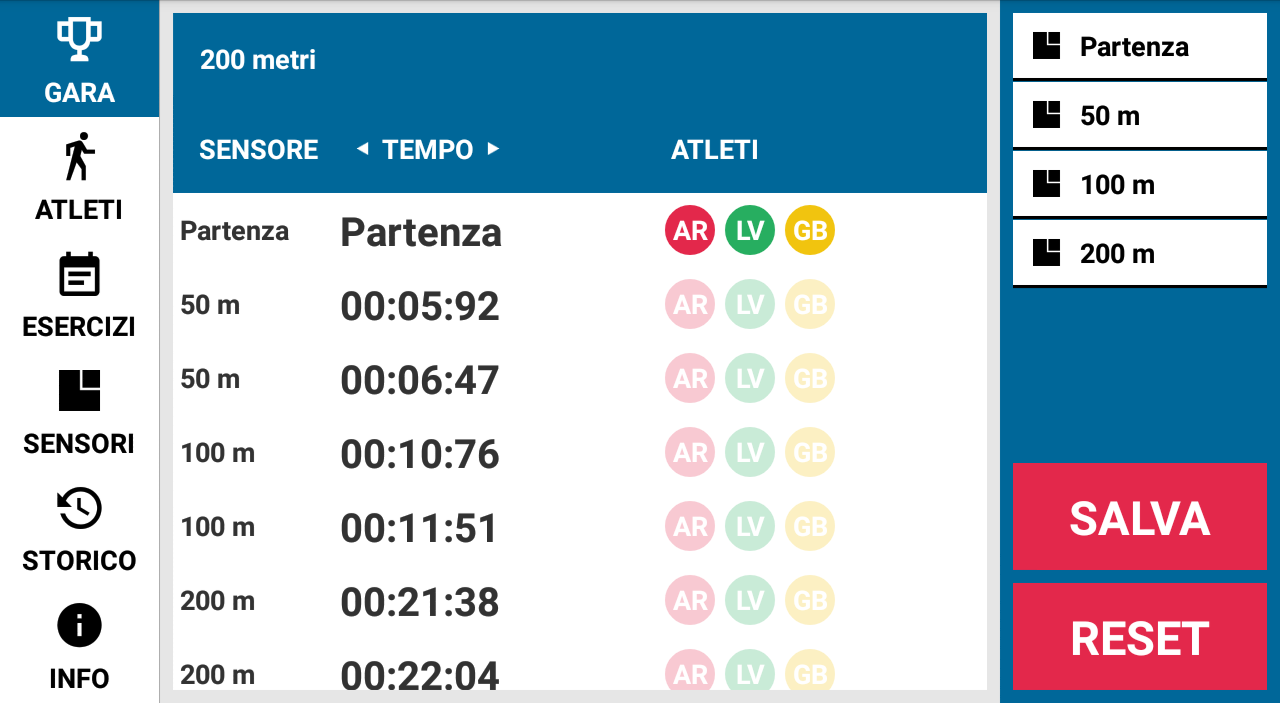Screen dimensions: 1280x703
Task: Open the INFO section
Action: click(79, 644)
